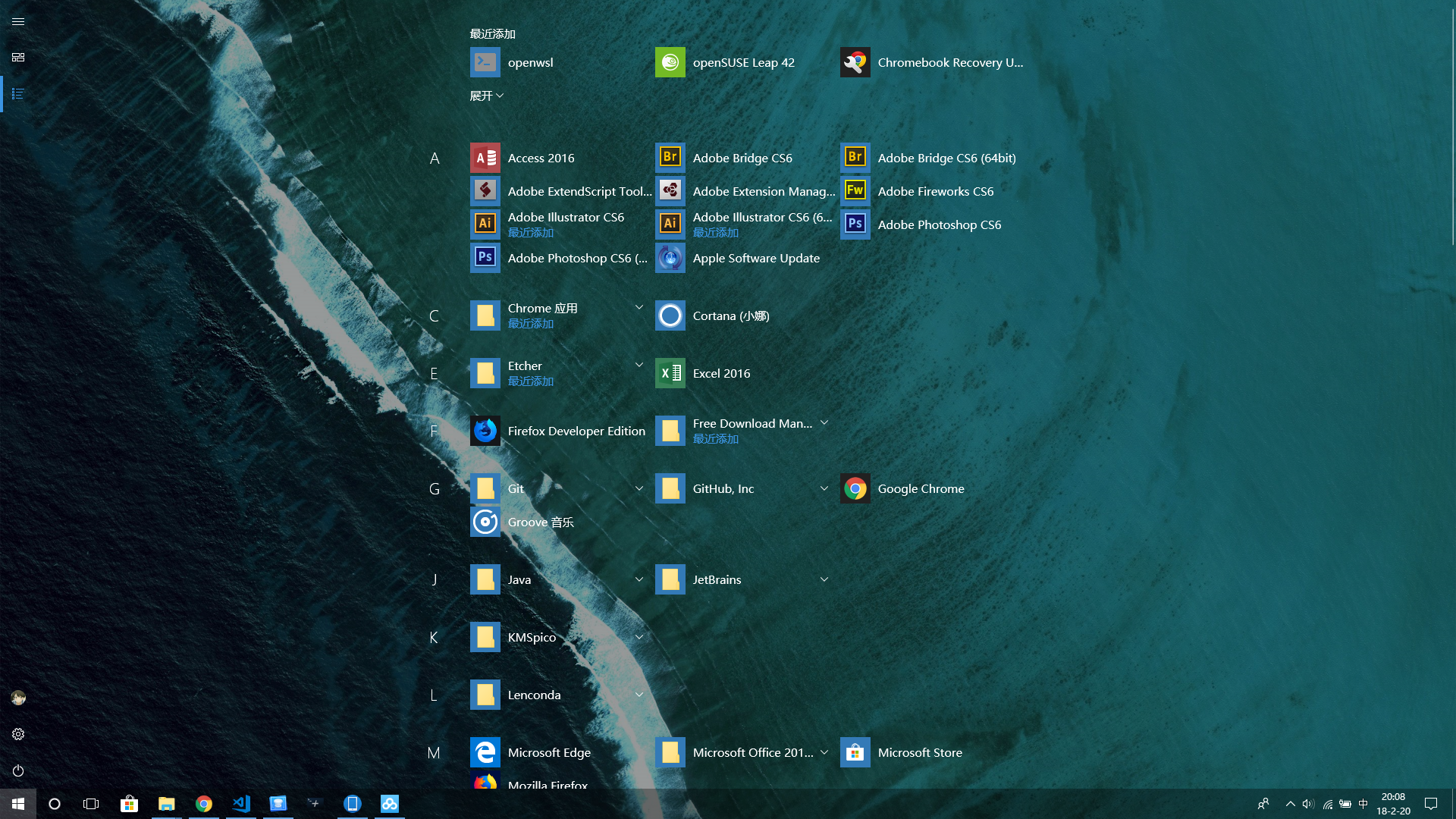
Task: Open Access 2016
Action: 541,158
